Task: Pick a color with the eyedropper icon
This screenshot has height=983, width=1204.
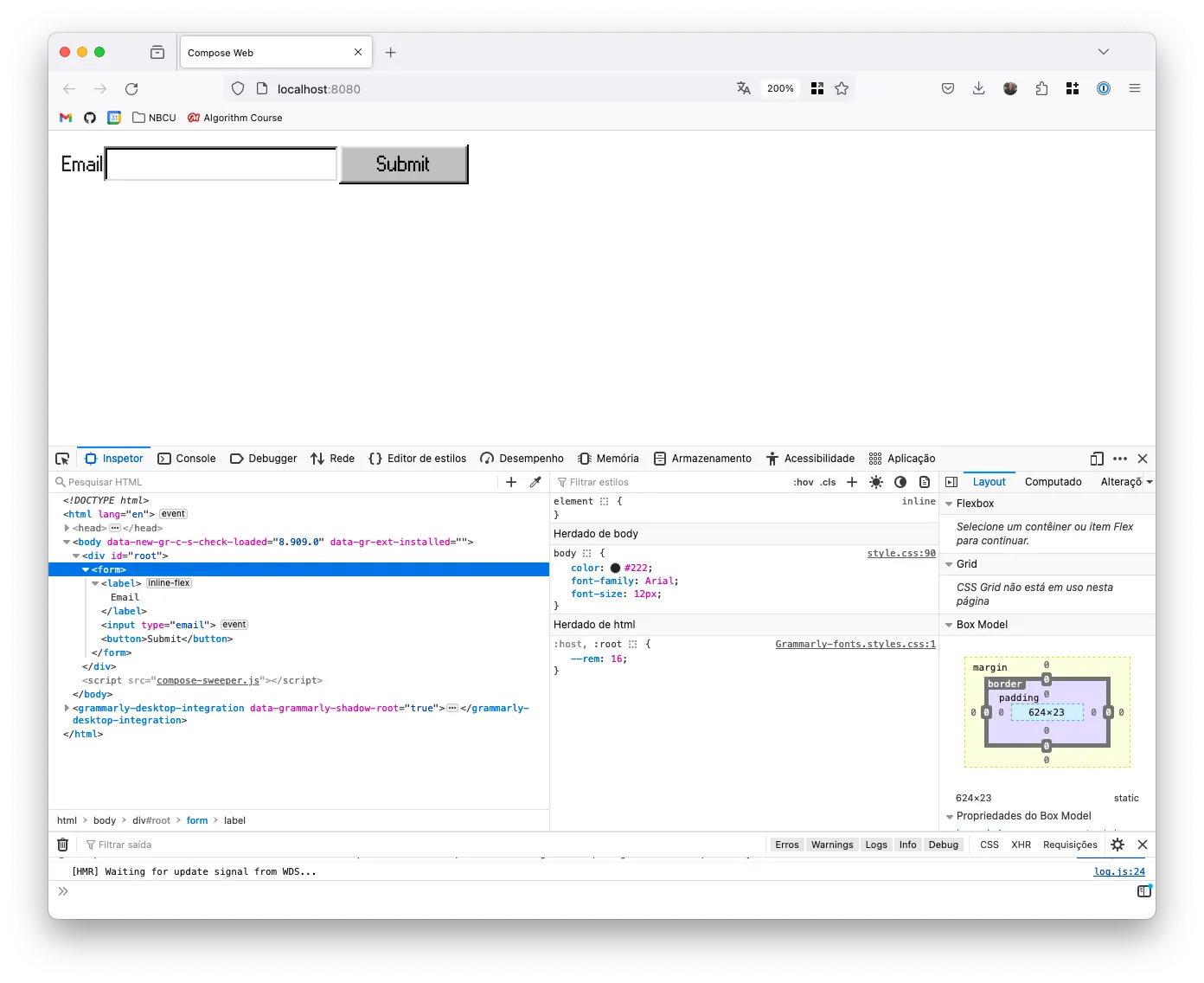Action: pos(535,482)
